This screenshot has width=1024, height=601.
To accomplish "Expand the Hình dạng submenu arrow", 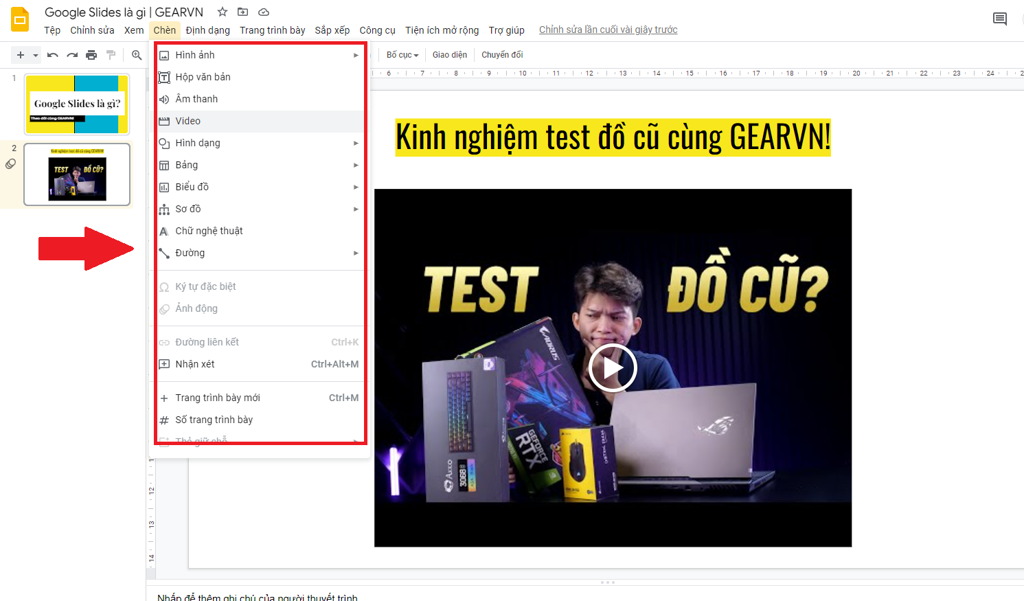I will (356, 143).
